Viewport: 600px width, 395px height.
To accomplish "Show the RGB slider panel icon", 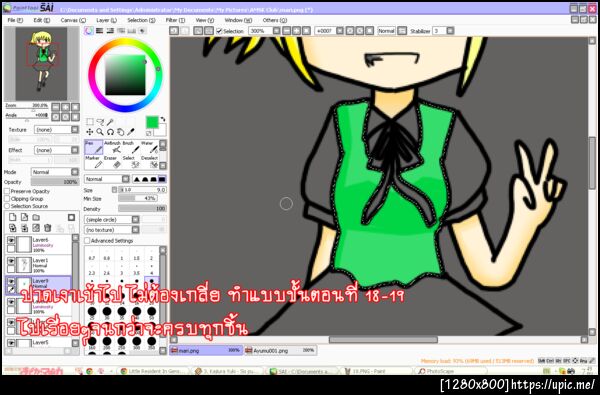I will point(99,31).
